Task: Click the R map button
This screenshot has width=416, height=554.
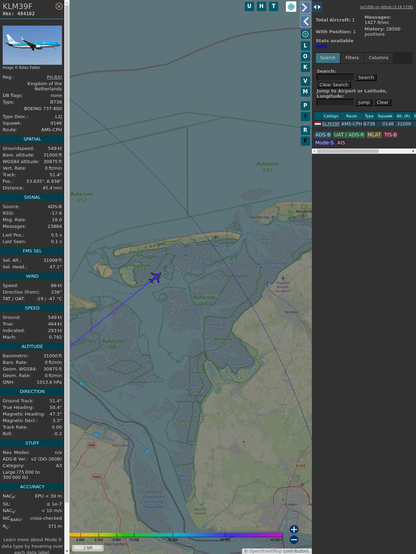Action: pyautogui.click(x=305, y=130)
